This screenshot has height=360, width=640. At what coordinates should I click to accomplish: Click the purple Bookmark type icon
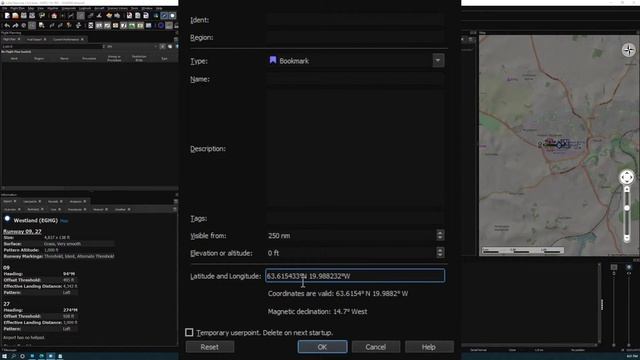[x=273, y=60]
